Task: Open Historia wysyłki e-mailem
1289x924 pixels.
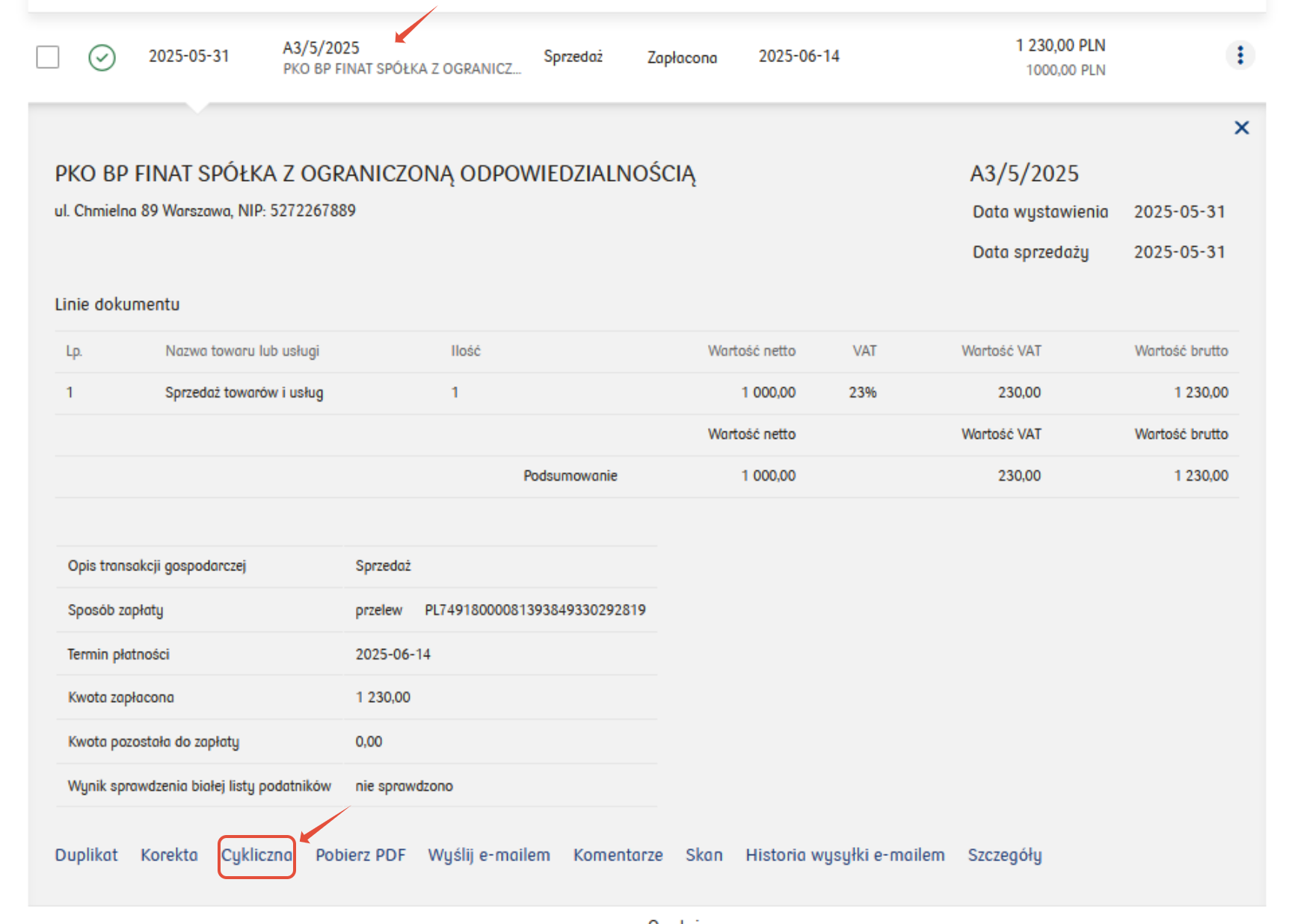Action: point(845,855)
